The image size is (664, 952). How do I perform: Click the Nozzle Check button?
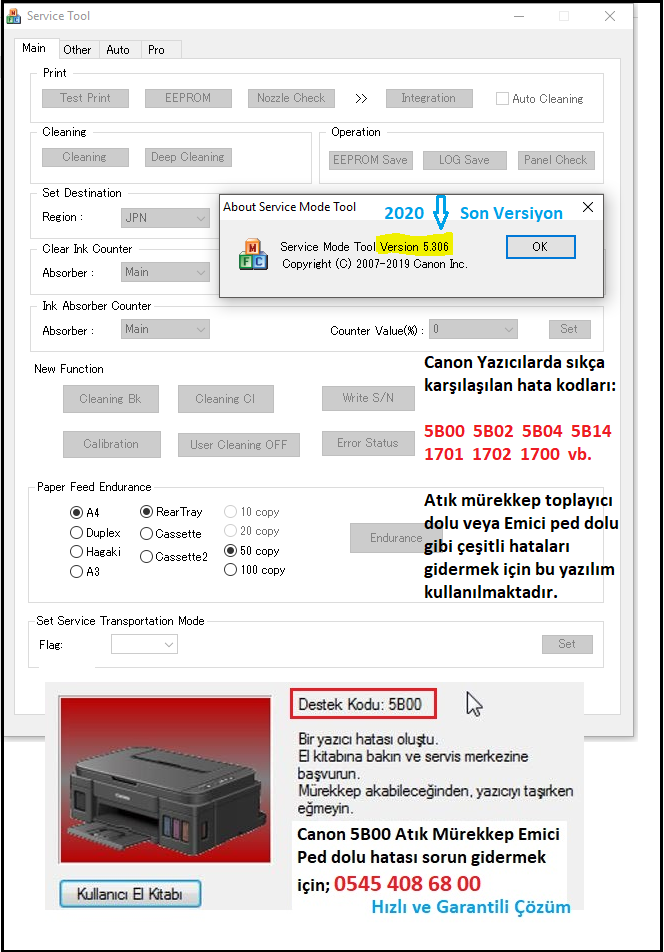[x=291, y=98]
